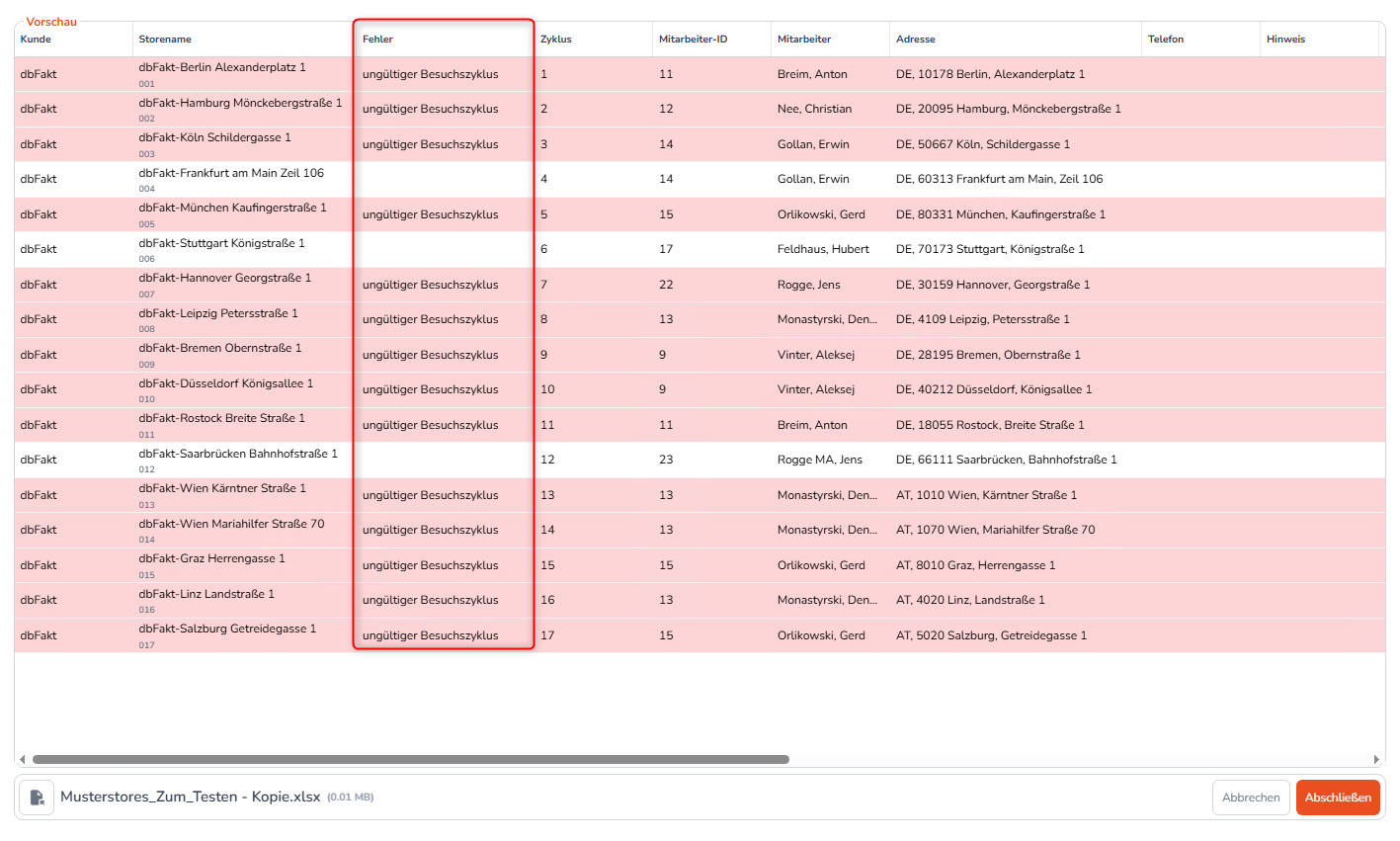Click the Mitarbeiter-ID column header
Viewport: 1400px width, 841px height.
pos(693,40)
